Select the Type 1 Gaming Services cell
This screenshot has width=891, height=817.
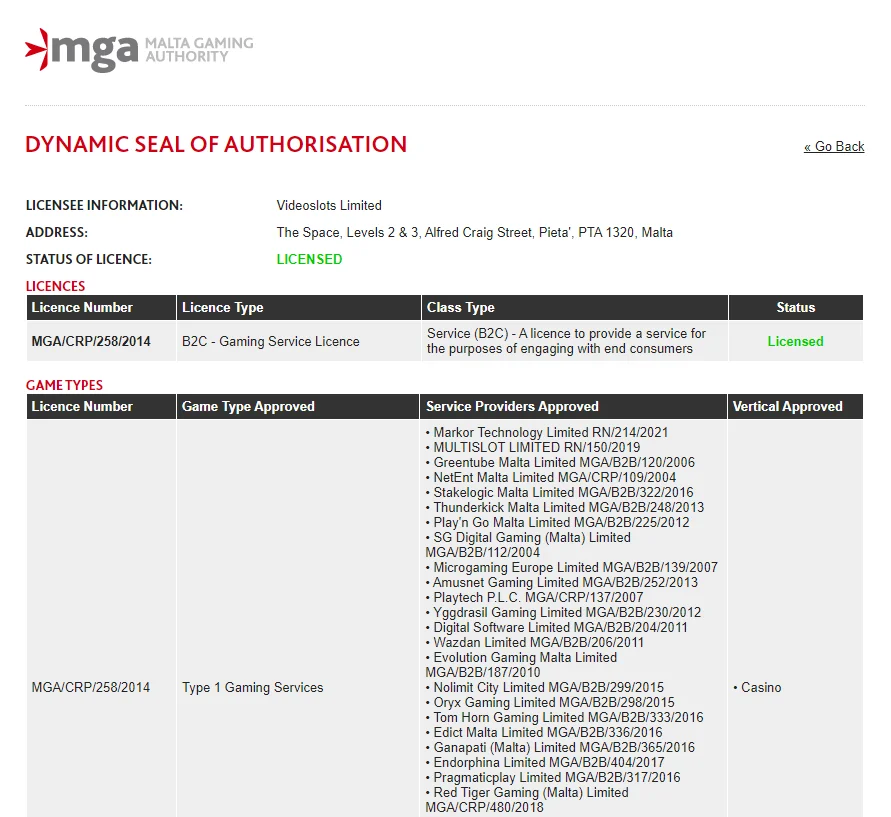click(252, 687)
